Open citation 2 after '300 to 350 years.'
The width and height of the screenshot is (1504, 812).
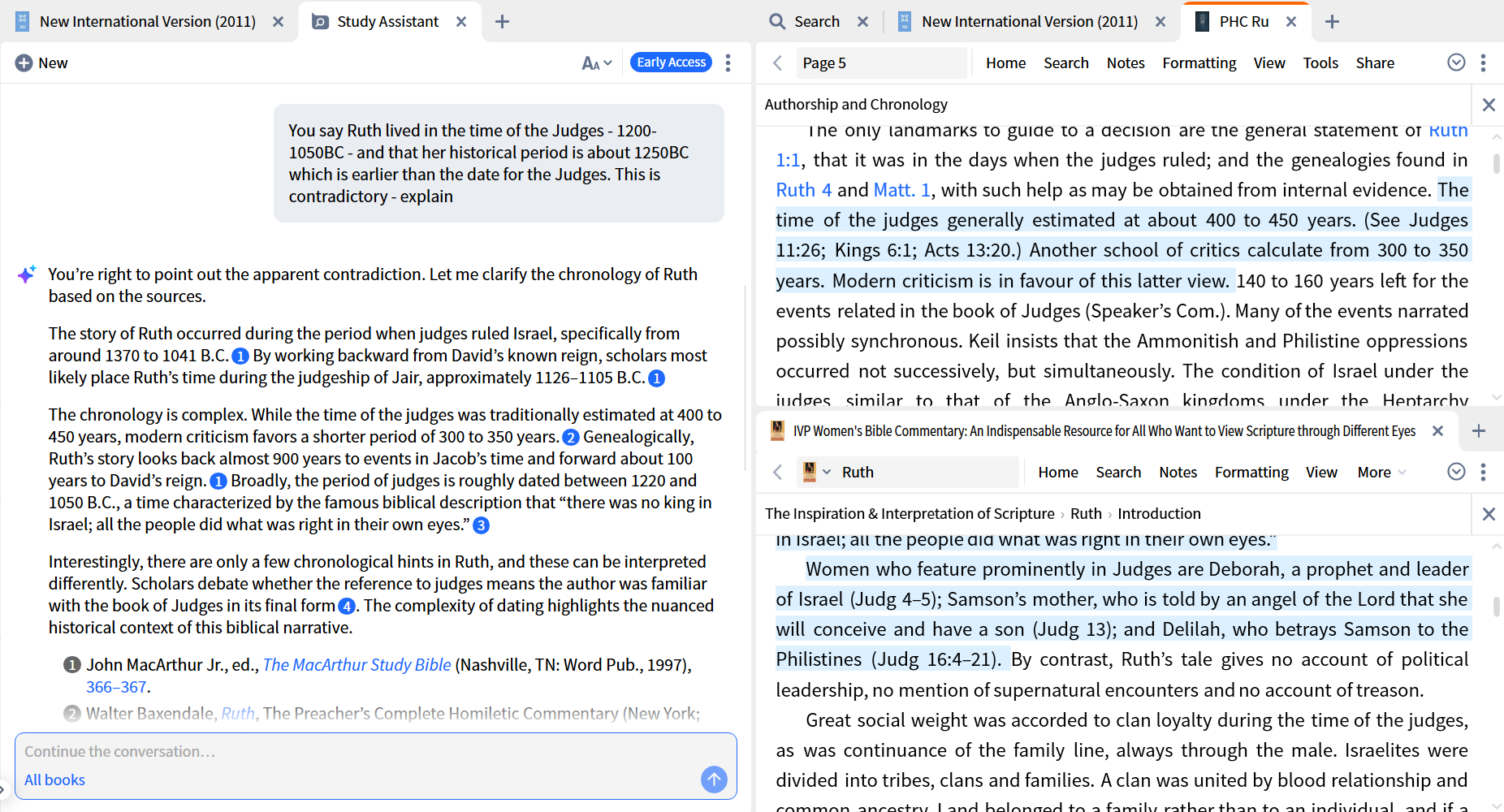coord(571,438)
